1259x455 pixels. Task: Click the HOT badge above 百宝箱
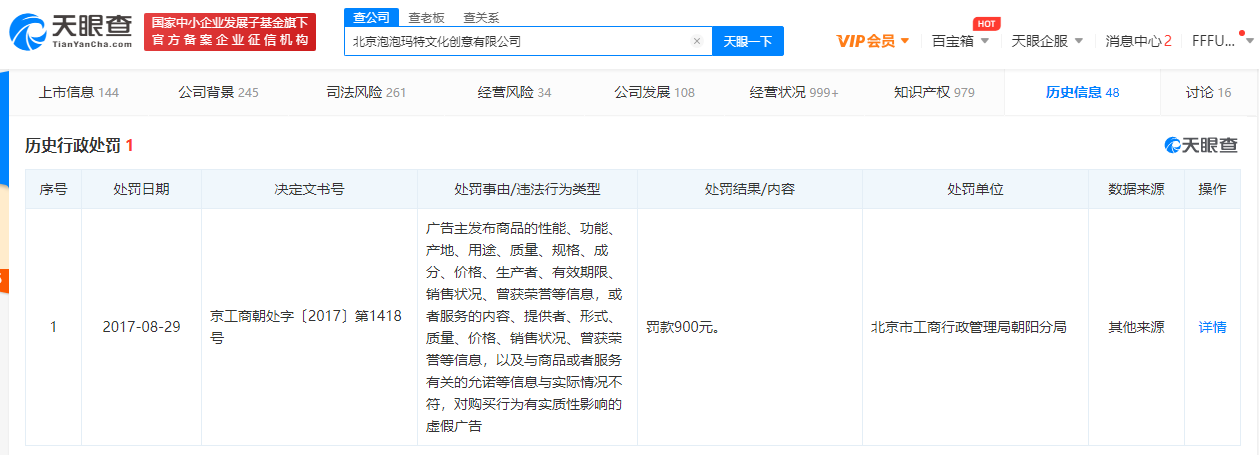coord(987,23)
